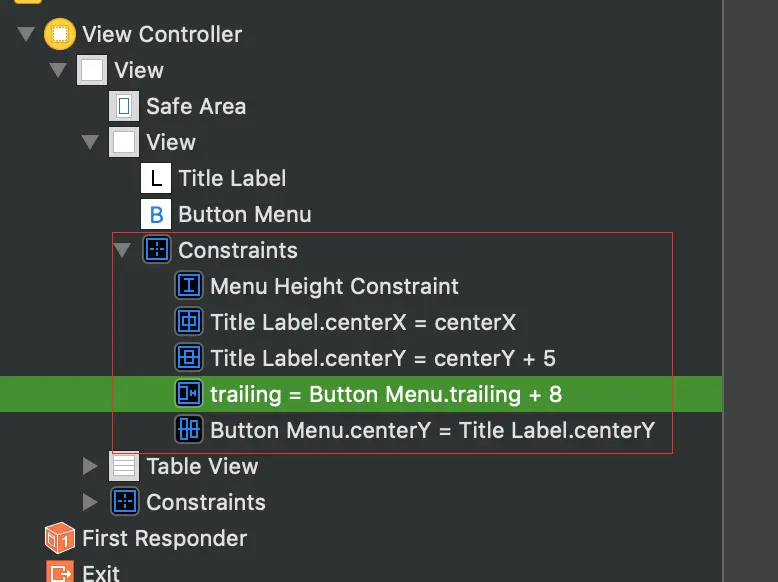Click the Title Label 'L' icon
The width and height of the screenshot is (778, 582).
point(156,178)
